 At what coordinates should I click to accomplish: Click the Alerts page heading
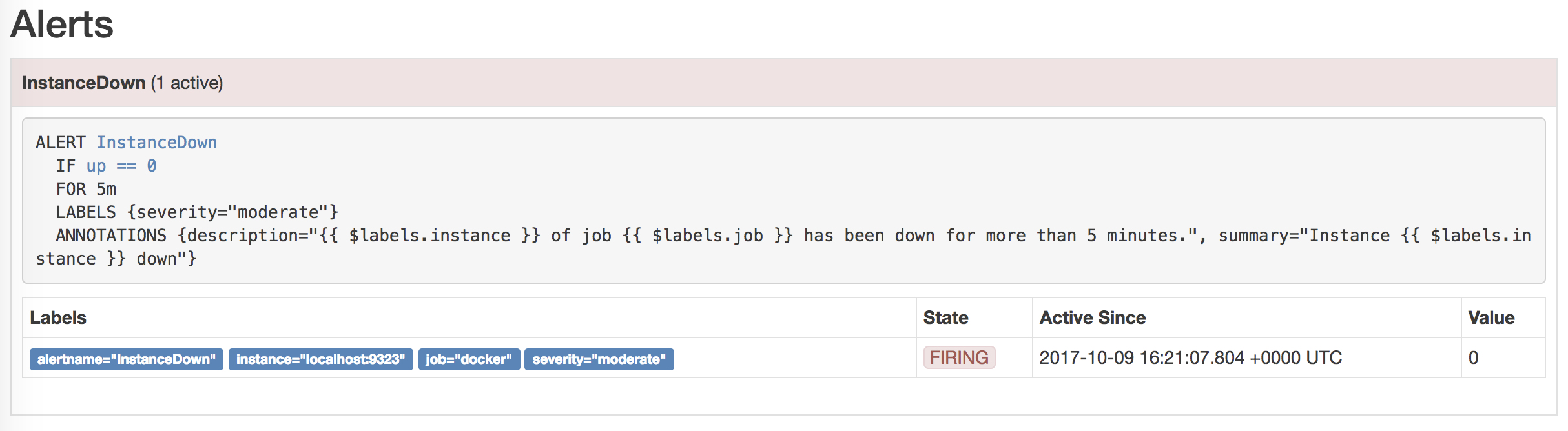(x=62, y=25)
